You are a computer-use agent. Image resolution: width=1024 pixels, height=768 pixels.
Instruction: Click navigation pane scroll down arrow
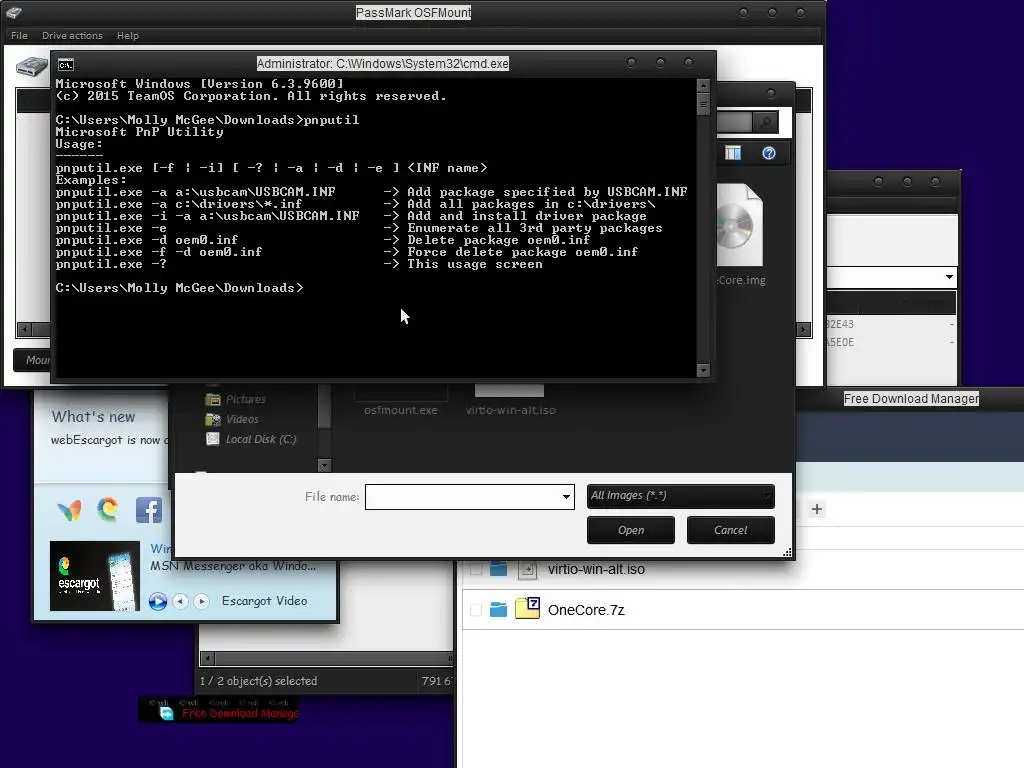pos(324,465)
